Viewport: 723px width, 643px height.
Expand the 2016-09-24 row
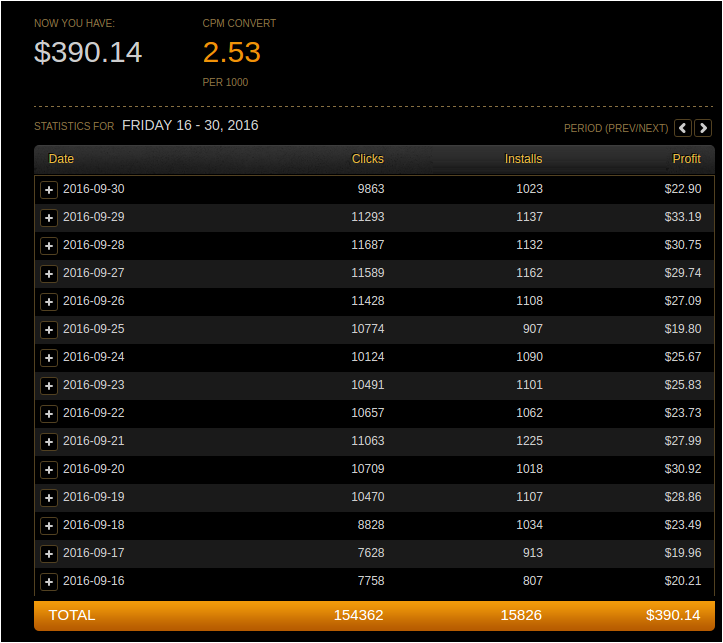(49, 358)
